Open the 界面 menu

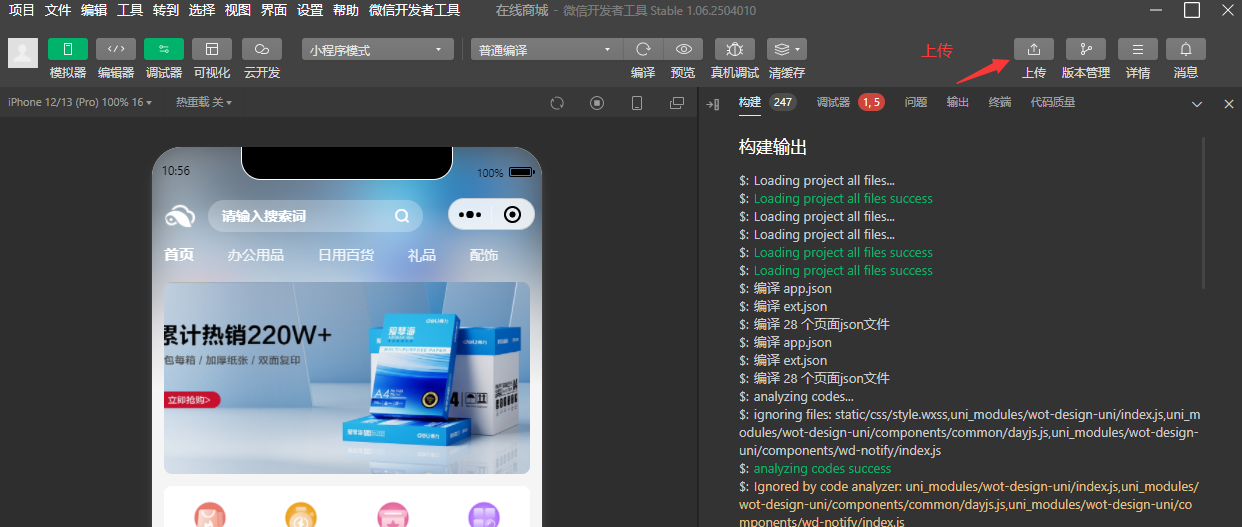pyautogui.click(x=274, y=10)
